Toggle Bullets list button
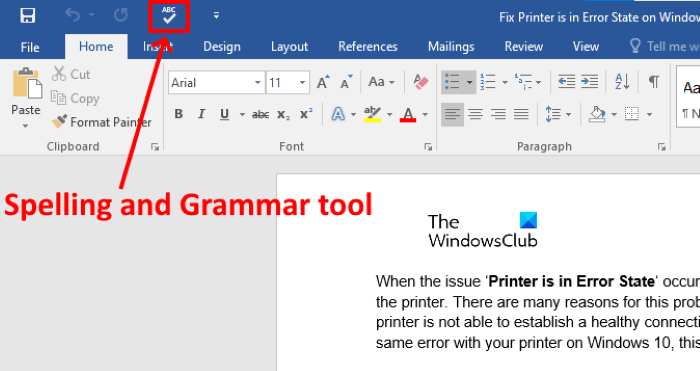Viewport: 700px width, 371px height. pyautogui.click(x=453, y=82)
